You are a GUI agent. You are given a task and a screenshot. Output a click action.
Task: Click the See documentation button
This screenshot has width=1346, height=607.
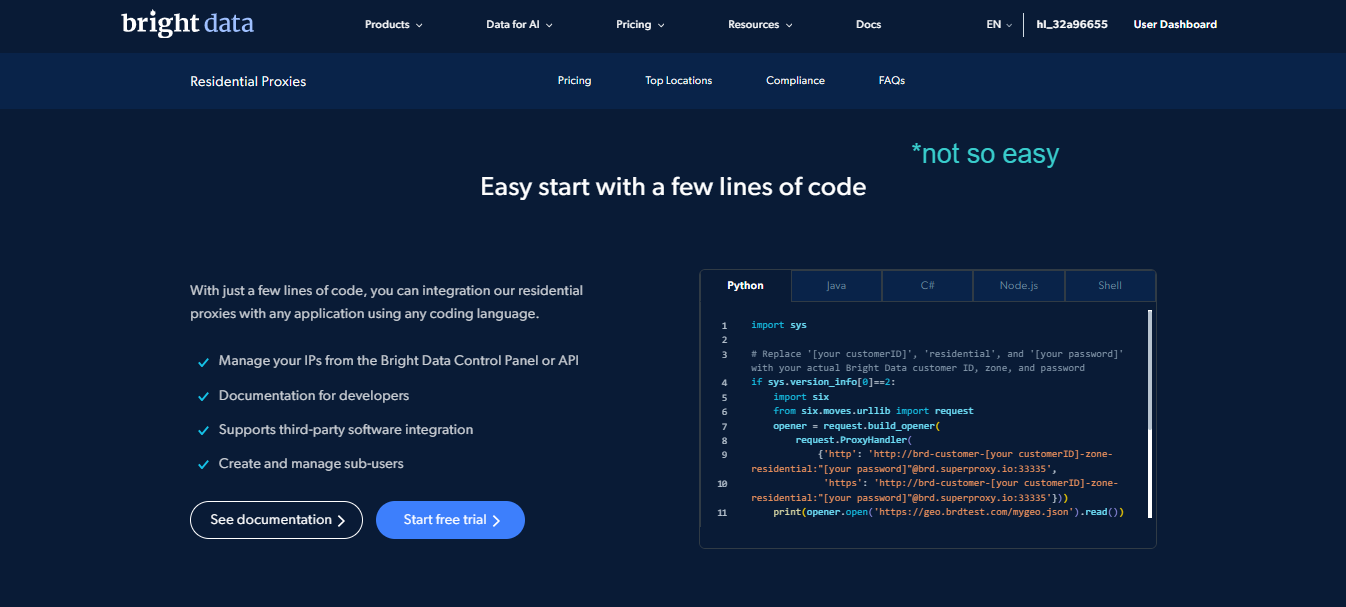tap(276, 520)
